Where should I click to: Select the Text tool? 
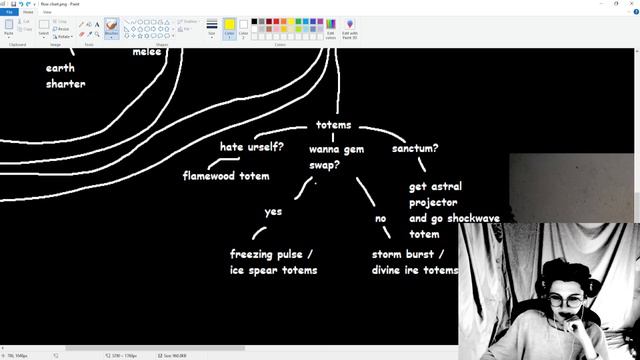[97, 24]
